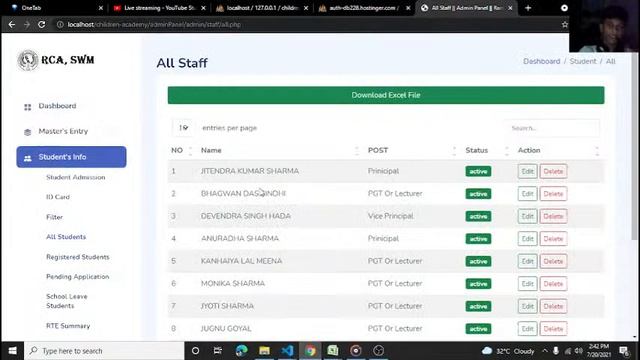Focus the staff Search field
640x360 pixels.
(x=553, y=128)
